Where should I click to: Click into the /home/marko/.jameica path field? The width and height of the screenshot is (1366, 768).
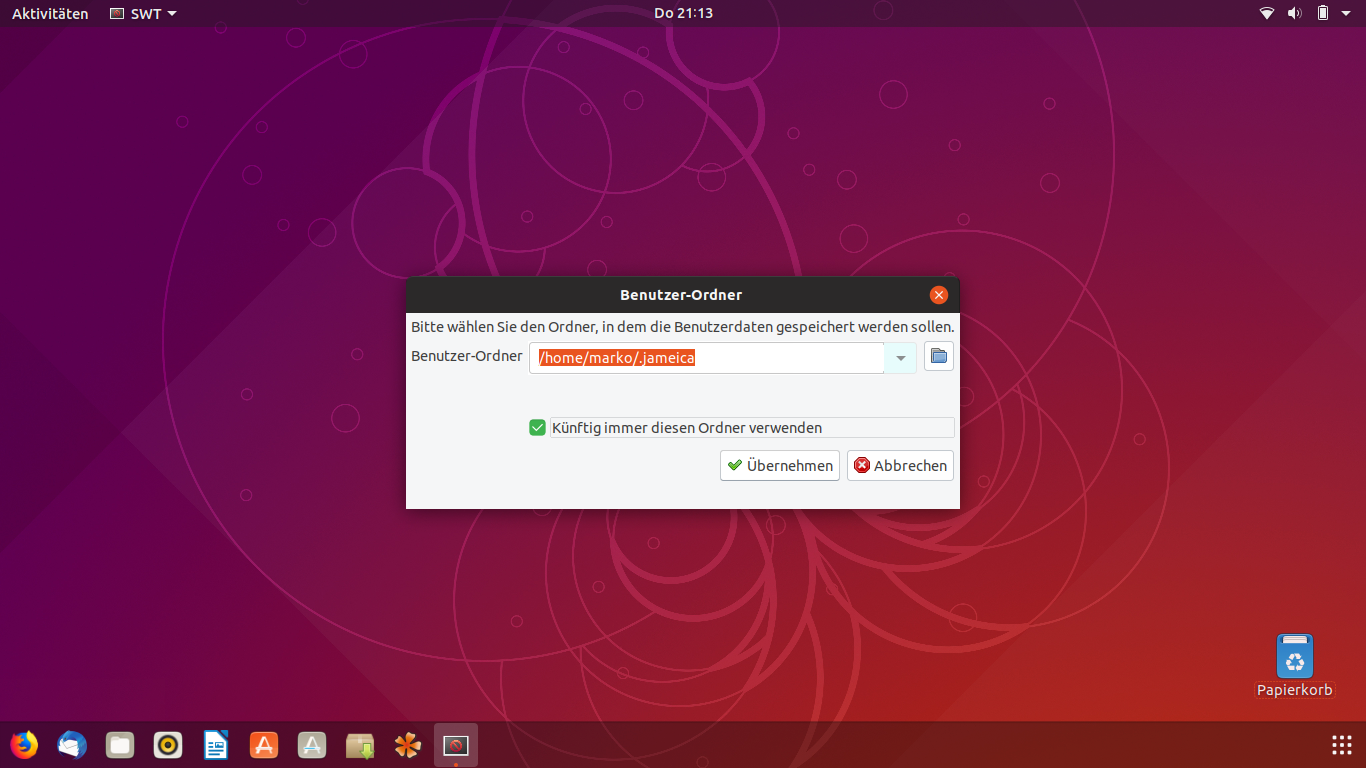(x=706, y=358)
